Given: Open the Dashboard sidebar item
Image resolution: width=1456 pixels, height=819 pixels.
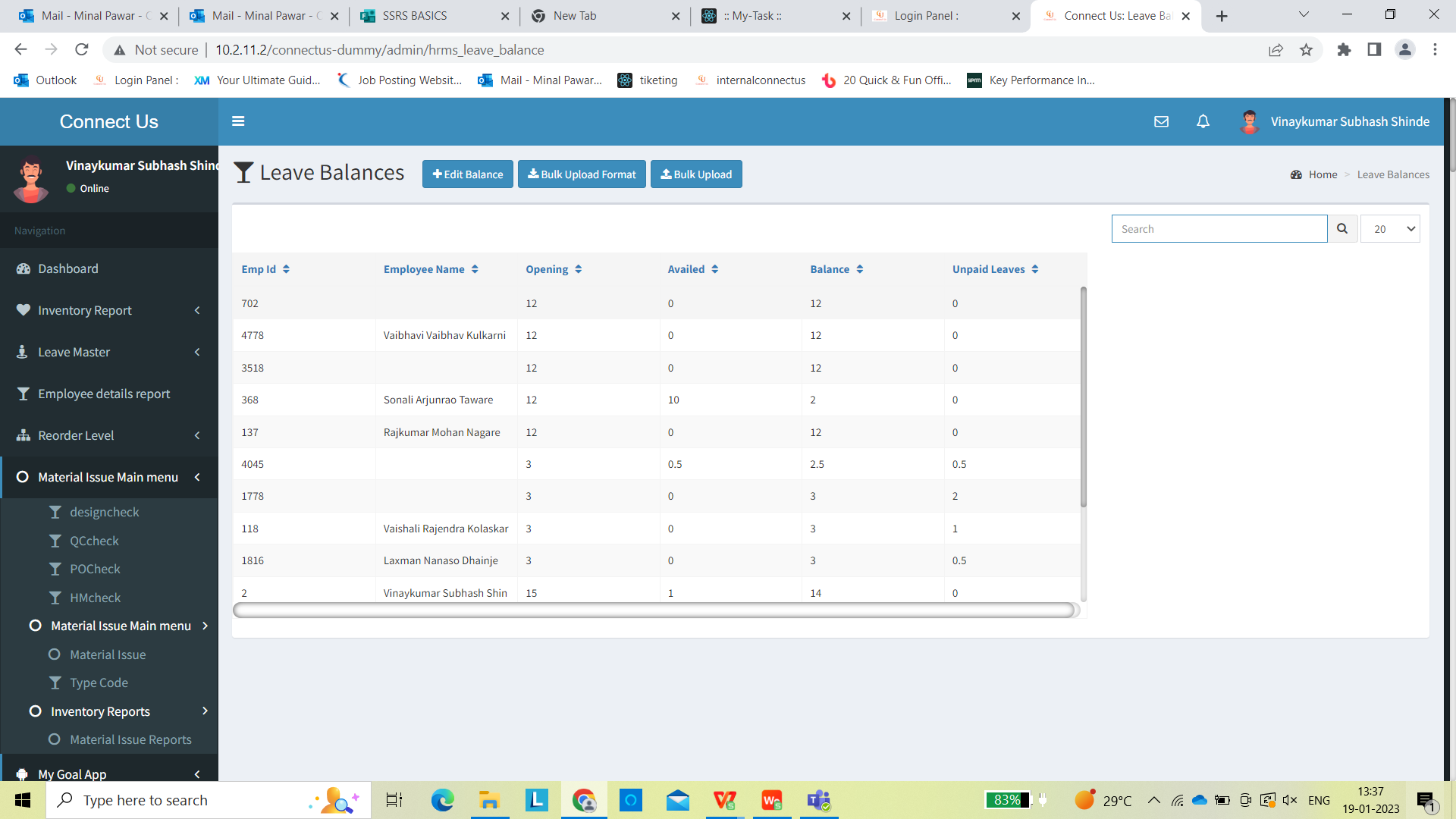Looking at the screenshot, I should pyautogui.click(x=109, y=268).
